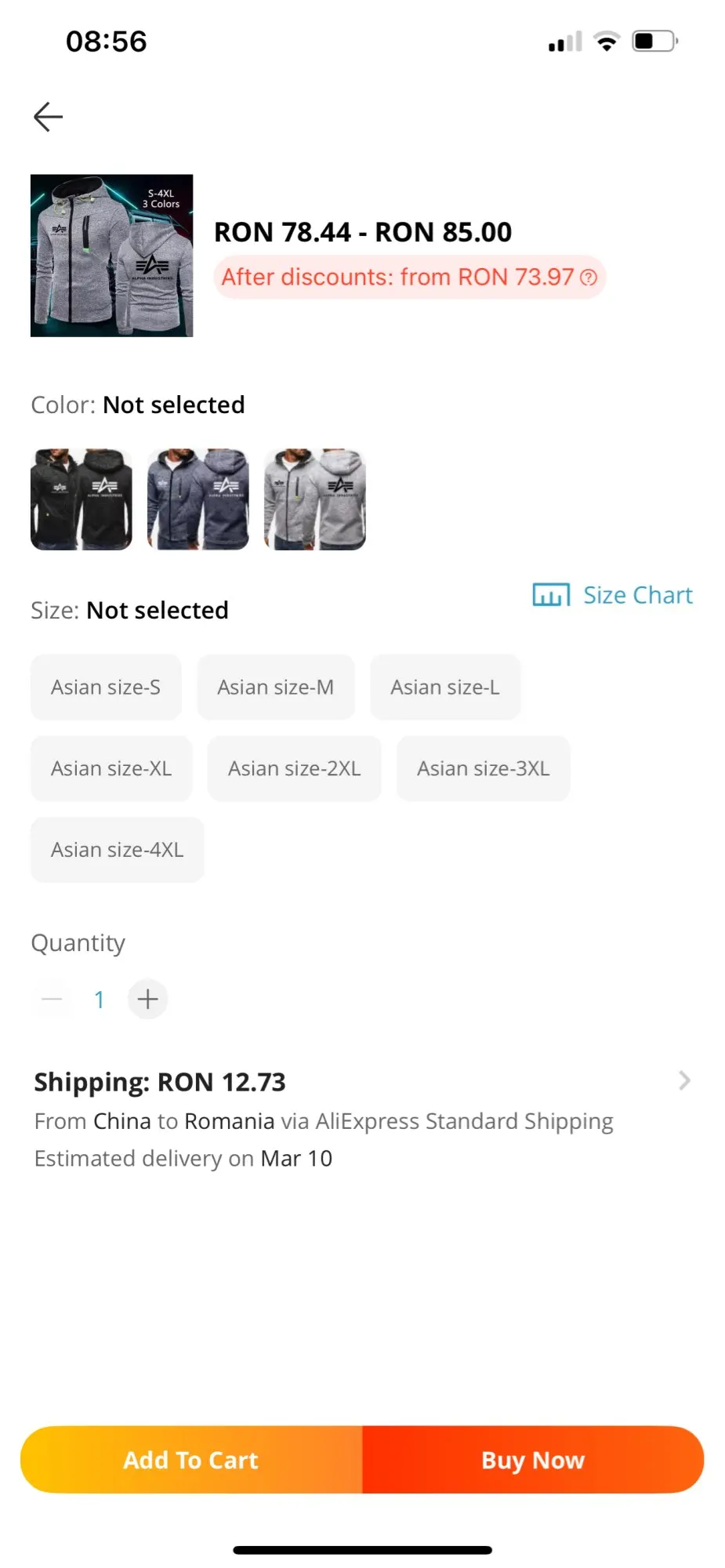
Task: Select the black hoodie color
Action: pos(82,499)
